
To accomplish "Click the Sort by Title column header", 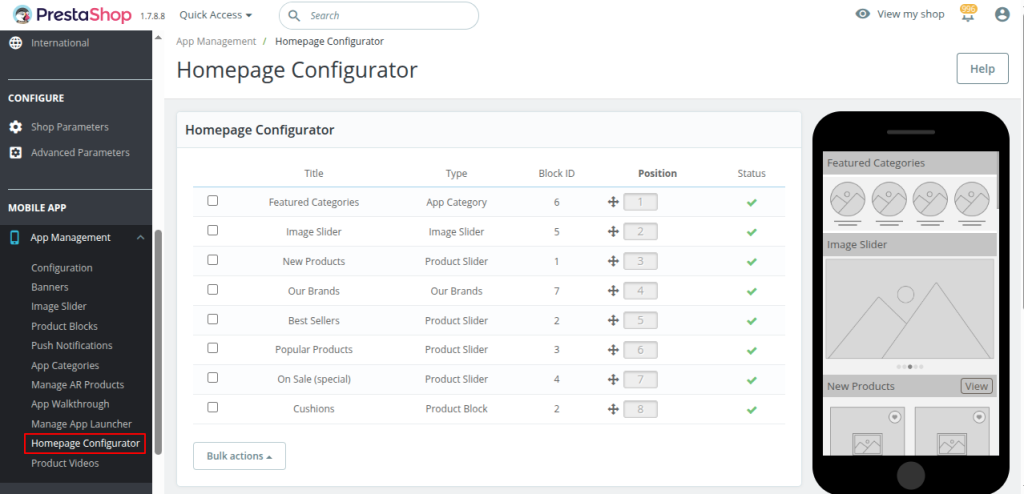I will pyautogui.click(x=313, y=173).
